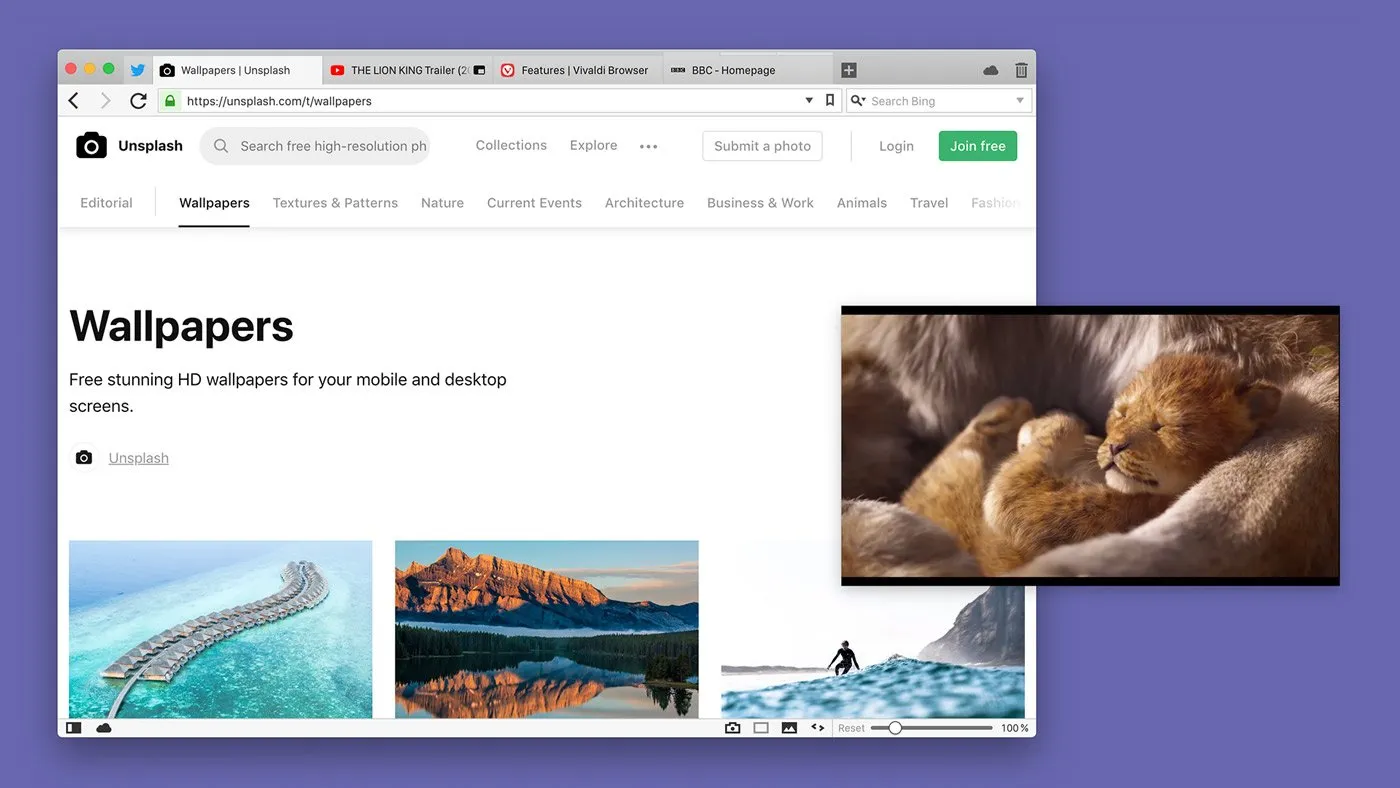Open the closed tabs trash icon
Image resolution: width=1400 pixels, height=788 pixels.
1021,70
